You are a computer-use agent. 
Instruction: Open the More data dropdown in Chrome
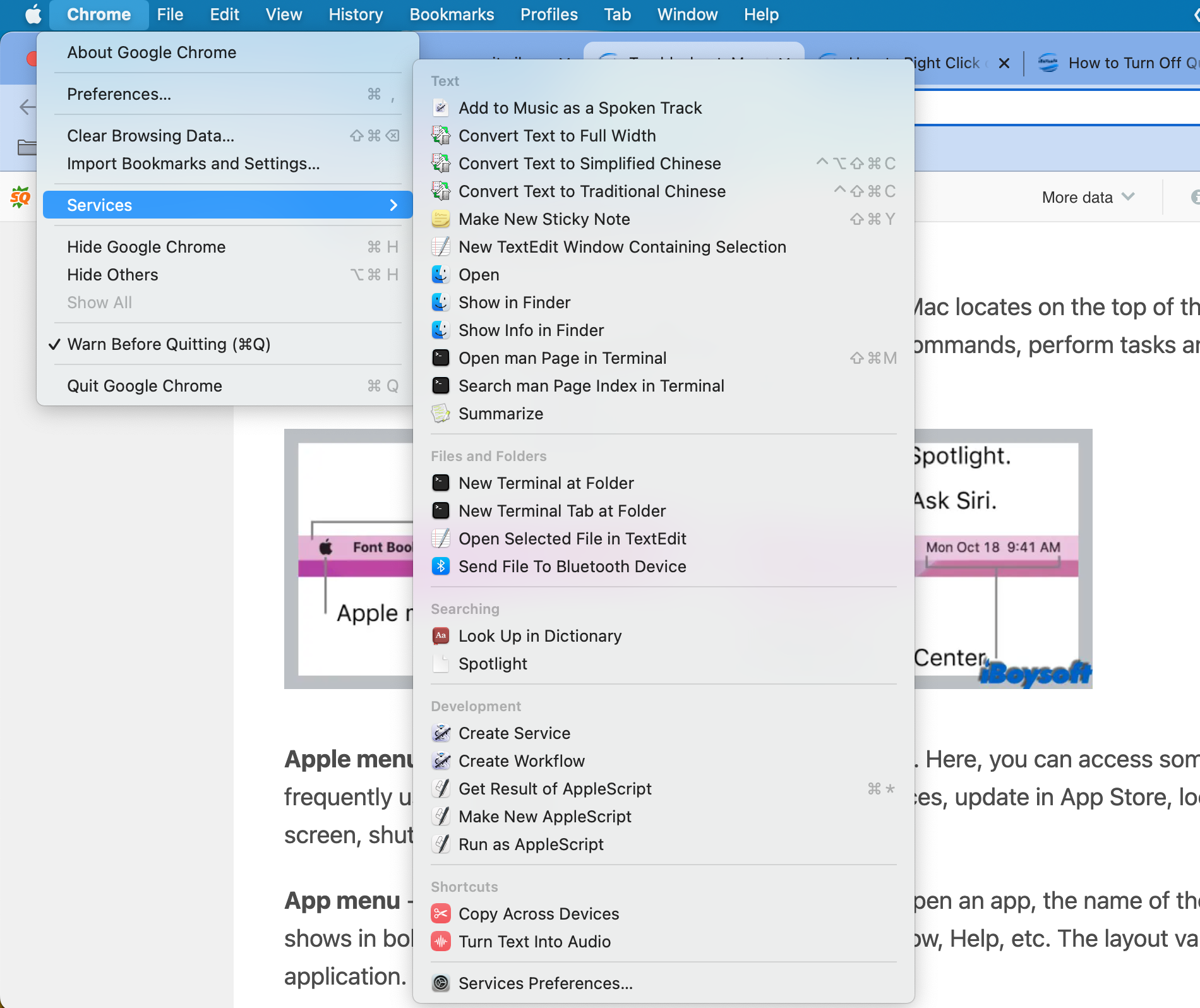[1088, 198]
